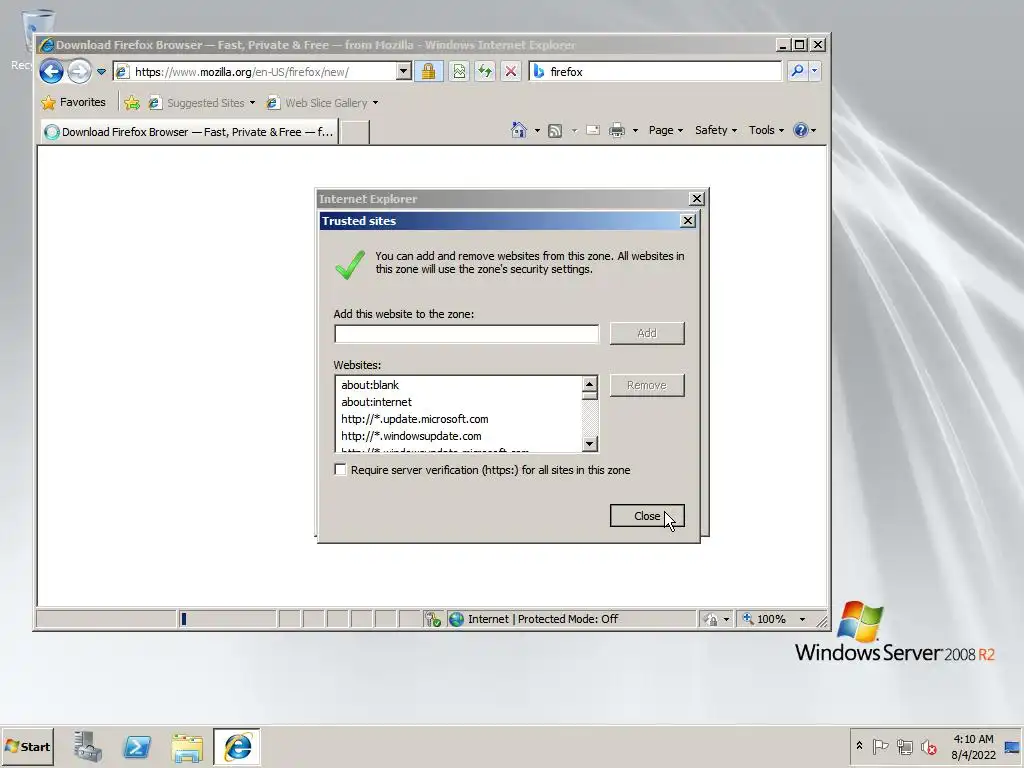Expand the zoom level dropdown arrow
The width and height of the screenshot is (1024, 768).
tap(803, 620)
